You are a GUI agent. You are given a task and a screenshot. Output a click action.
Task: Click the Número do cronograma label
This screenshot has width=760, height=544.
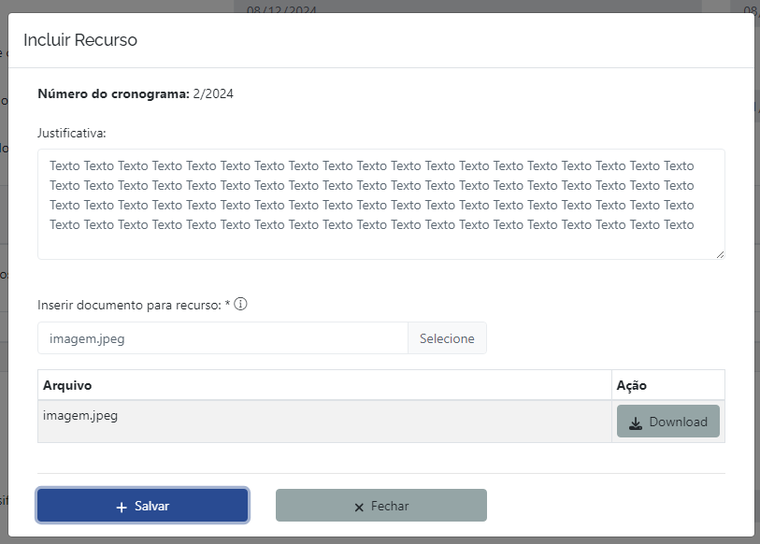pos(113,94)
